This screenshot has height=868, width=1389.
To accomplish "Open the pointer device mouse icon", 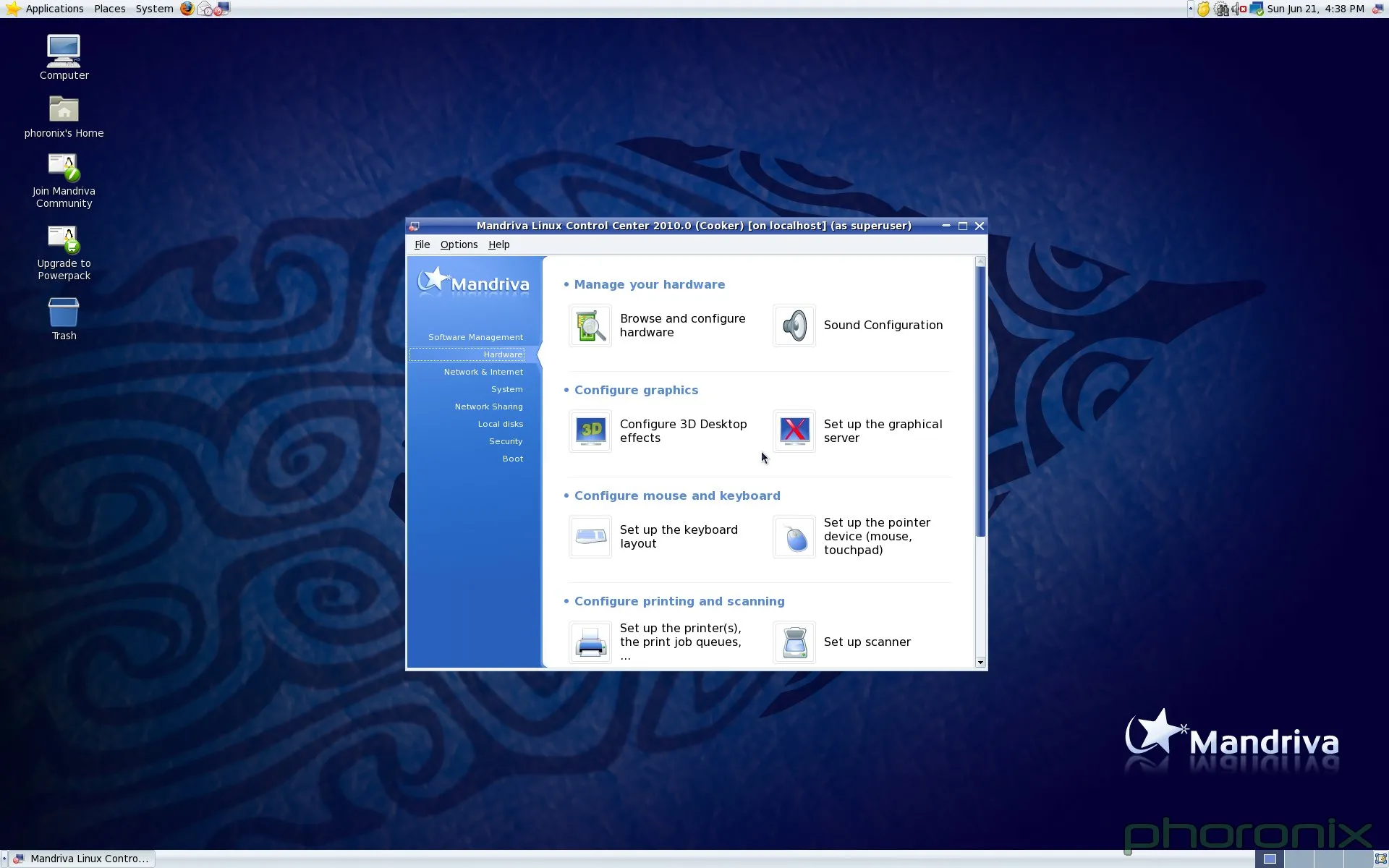I will point(794,537).
